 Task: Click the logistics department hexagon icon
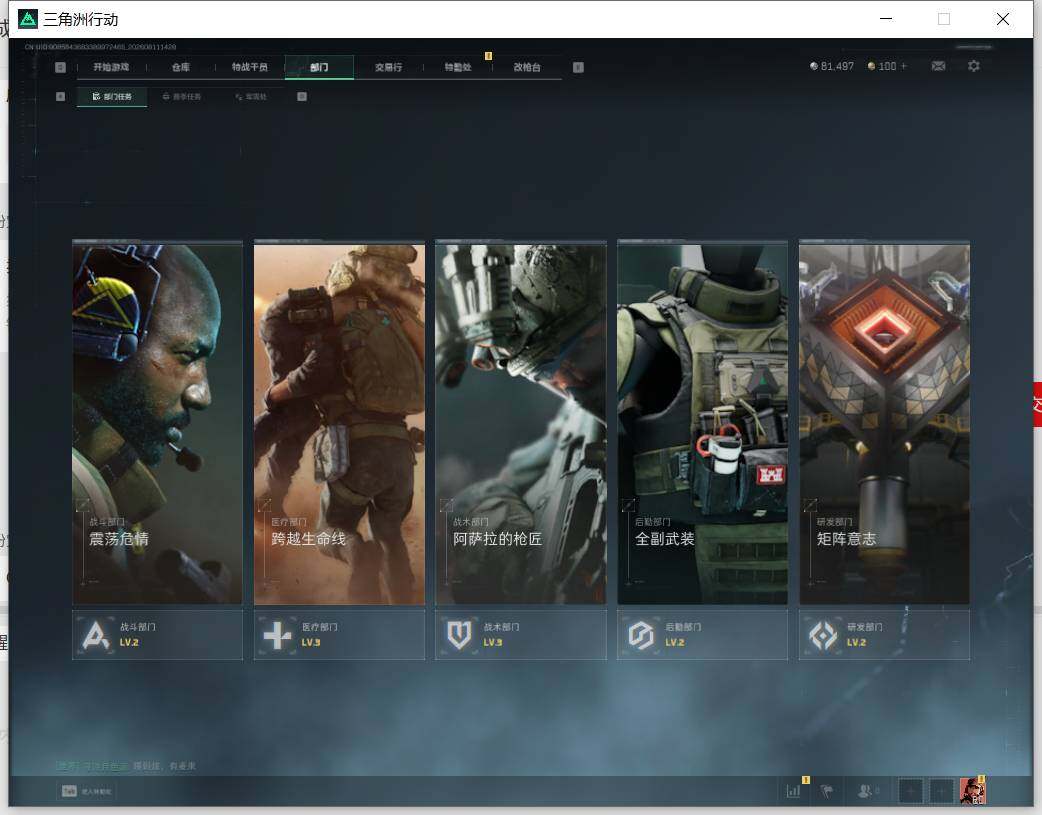[x=641, y=636]
